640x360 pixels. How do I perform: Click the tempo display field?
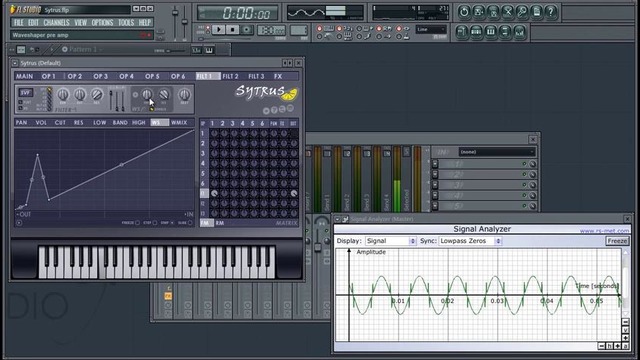271,30
